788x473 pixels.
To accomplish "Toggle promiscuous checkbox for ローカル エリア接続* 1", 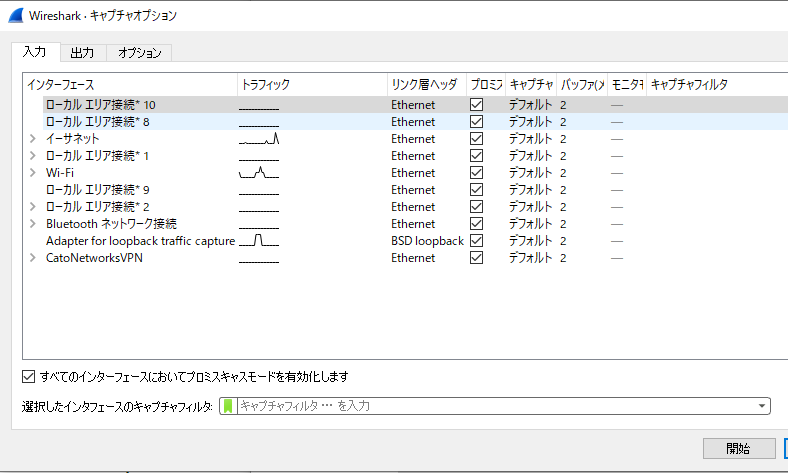I will (476, 156).
